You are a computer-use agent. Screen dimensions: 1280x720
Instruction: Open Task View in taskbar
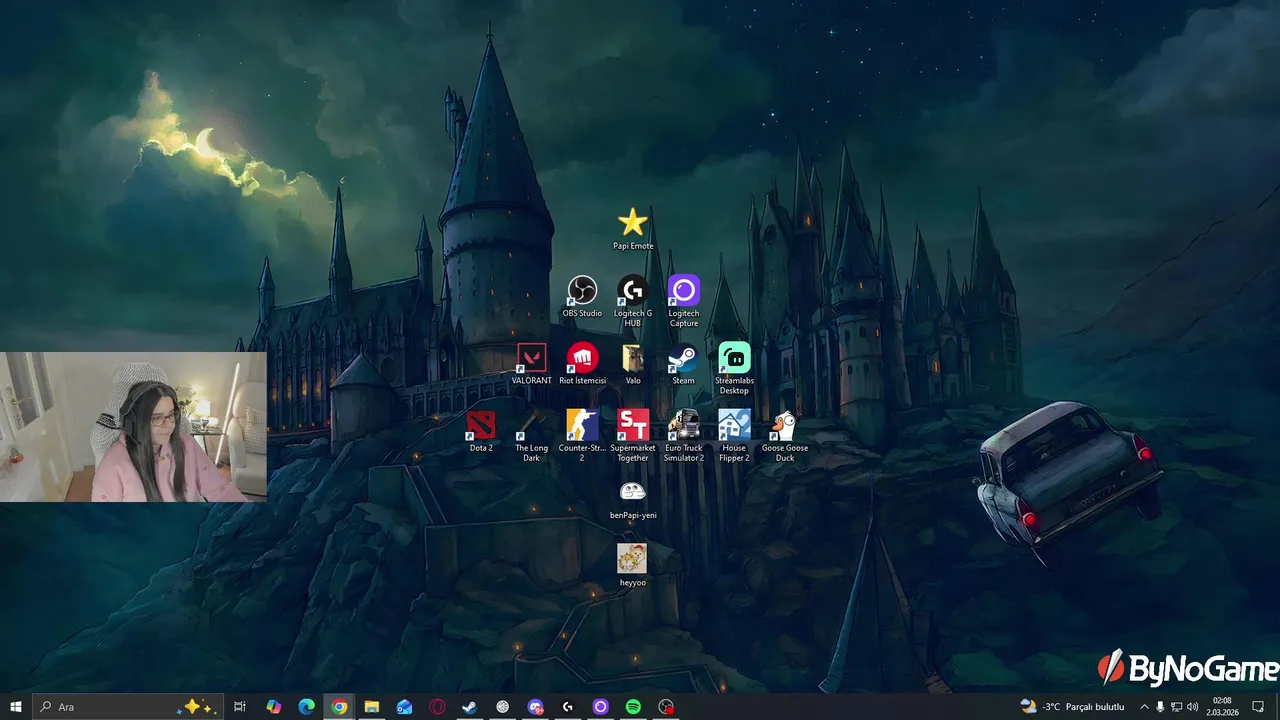pyautogui.click(x=240, y=707)
